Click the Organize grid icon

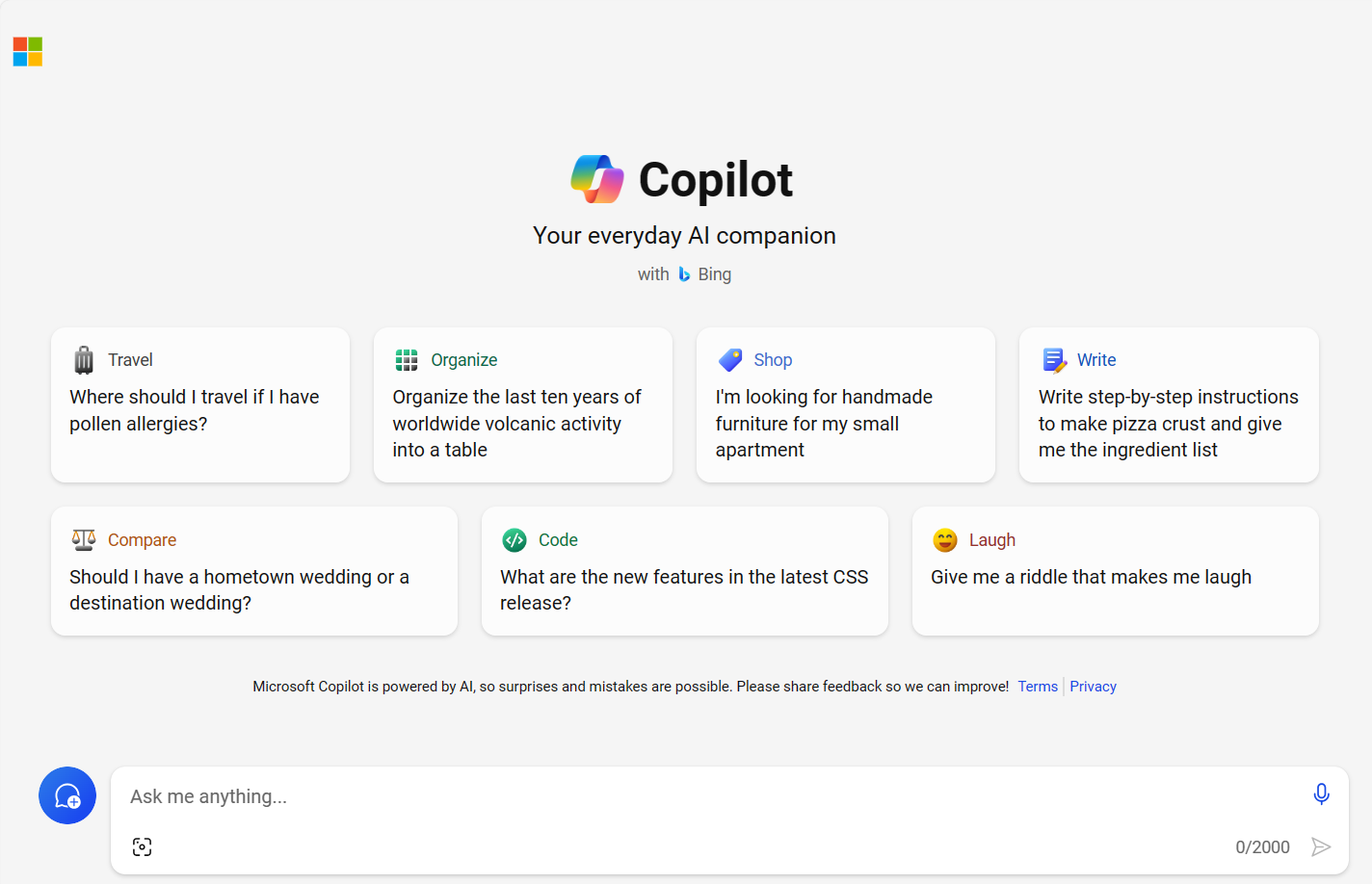click(x=407, y=360)
